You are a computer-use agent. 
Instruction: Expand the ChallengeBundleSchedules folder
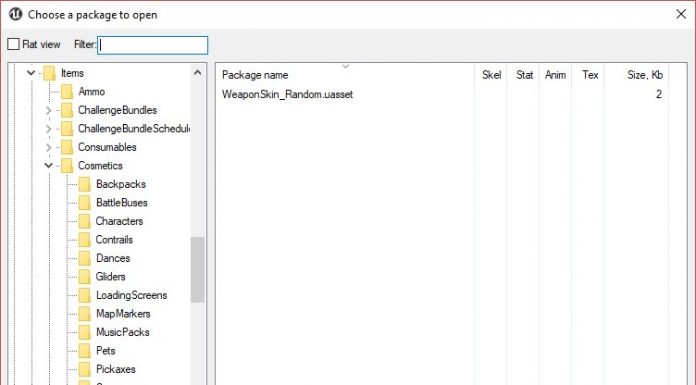tap(49, 129)
